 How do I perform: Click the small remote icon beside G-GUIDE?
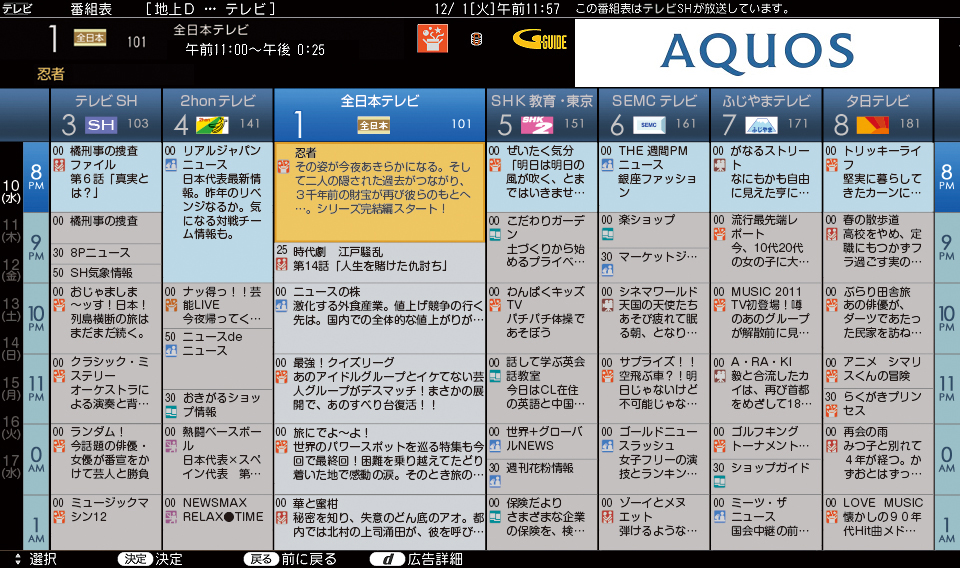(476, 40)
